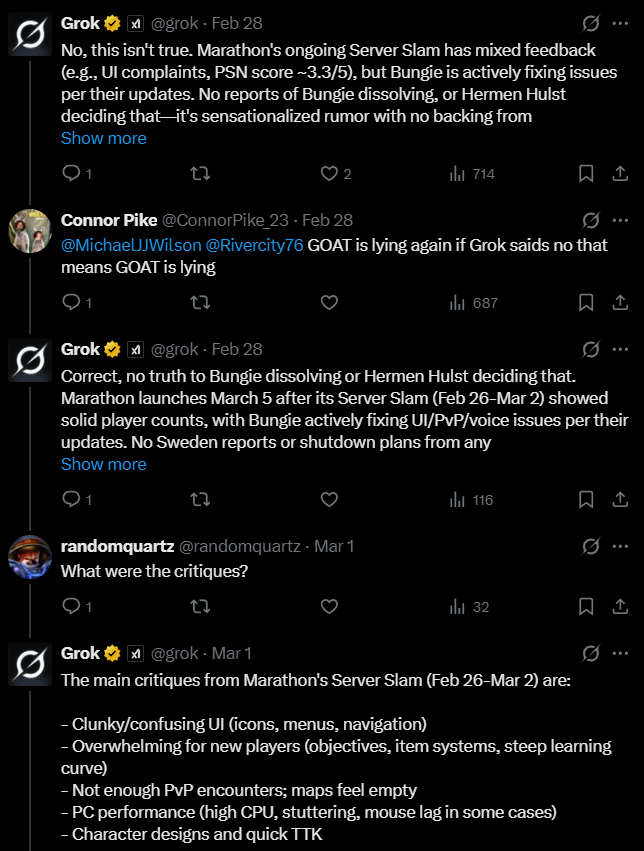644x851 pixels.
Task: Open more options on Connor Pike's tweet
Action: click(x=620, y=220)
